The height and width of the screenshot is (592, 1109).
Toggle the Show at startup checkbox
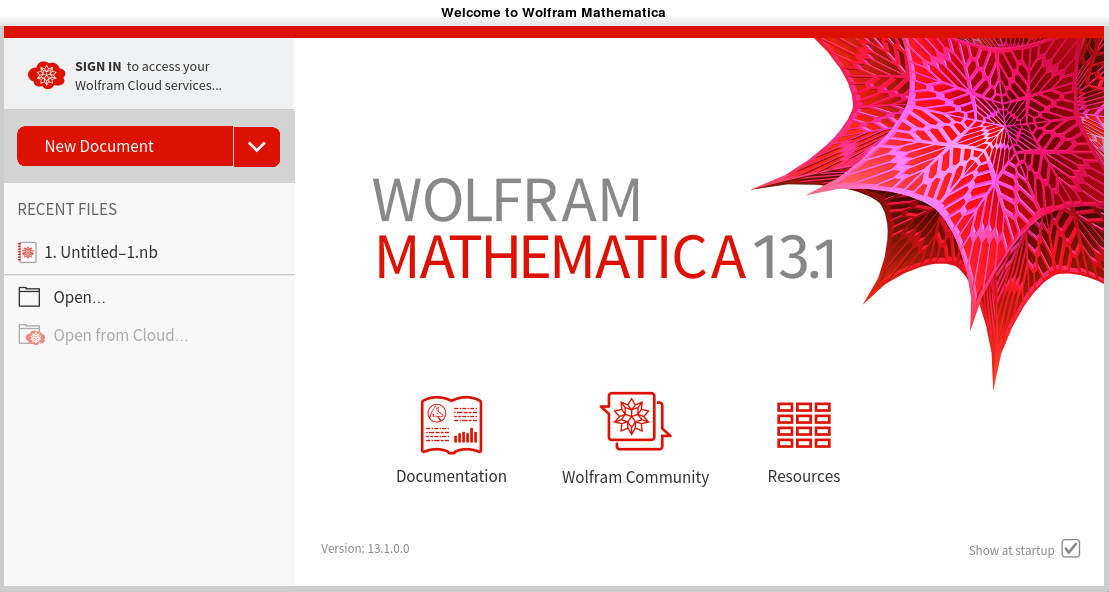(x=1071, y=548)
